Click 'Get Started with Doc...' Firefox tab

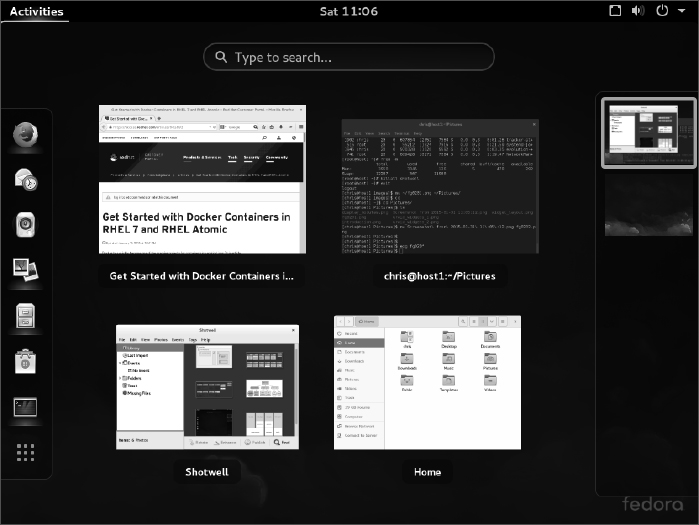[x=129, y=119]
